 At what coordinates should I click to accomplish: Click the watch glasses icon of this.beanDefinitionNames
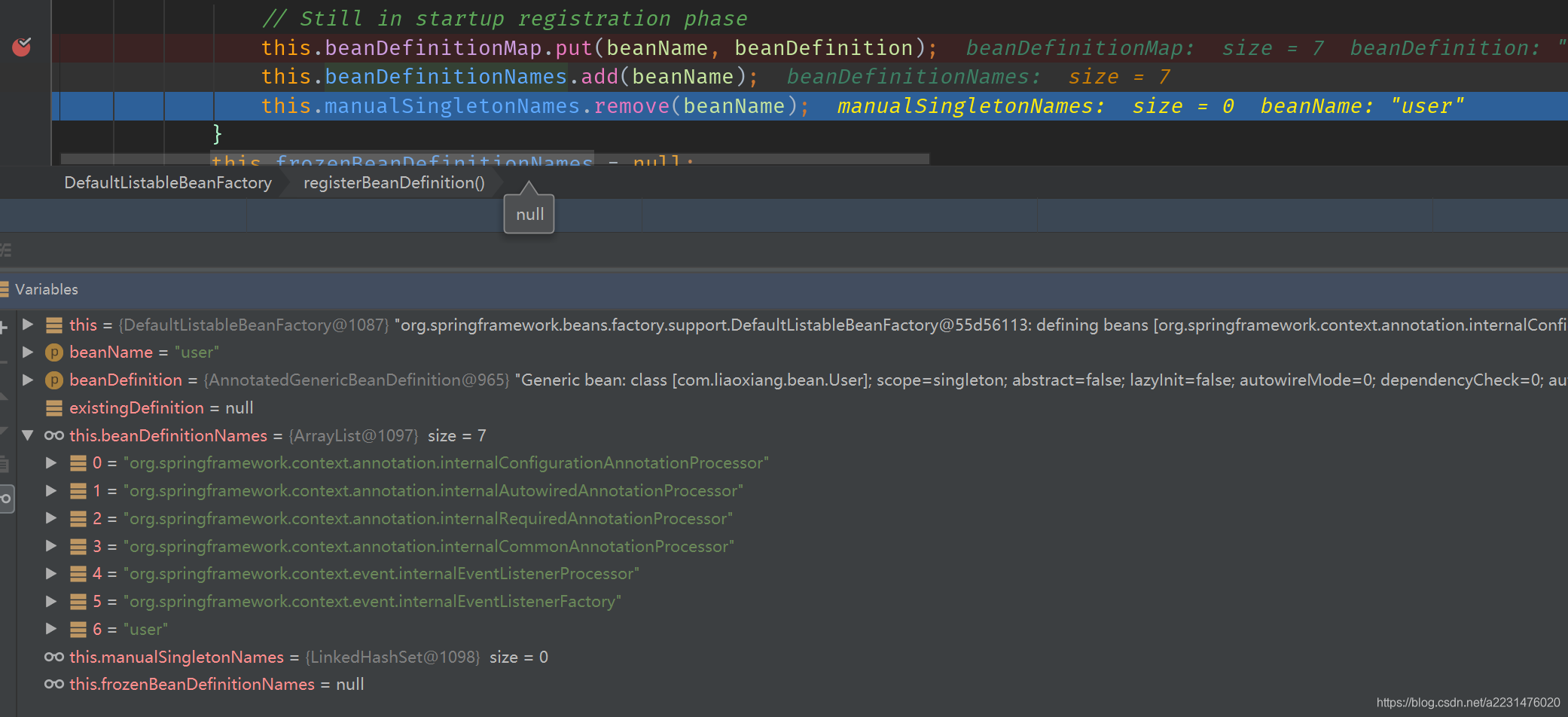click(x=54, y=435)
